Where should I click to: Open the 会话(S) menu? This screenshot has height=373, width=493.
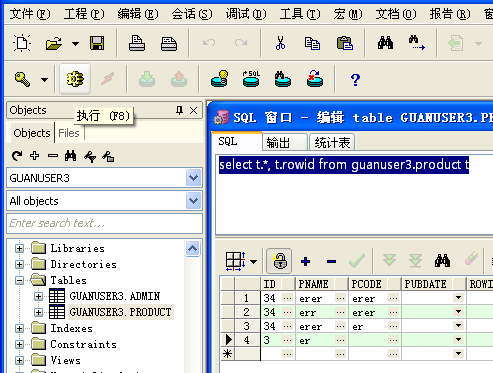192,14
